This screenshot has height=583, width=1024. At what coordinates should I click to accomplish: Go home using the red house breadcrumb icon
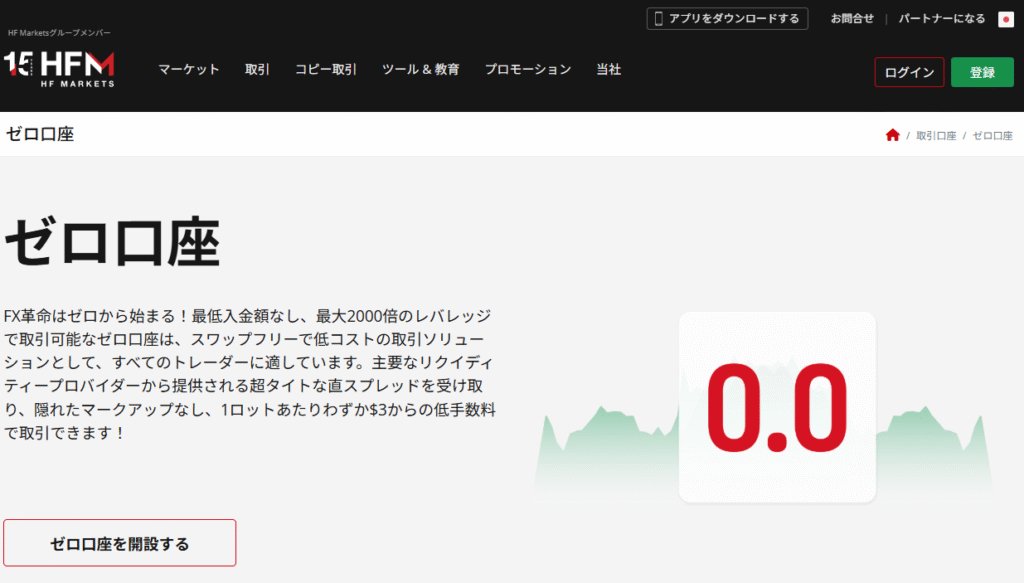click(892, 135)
